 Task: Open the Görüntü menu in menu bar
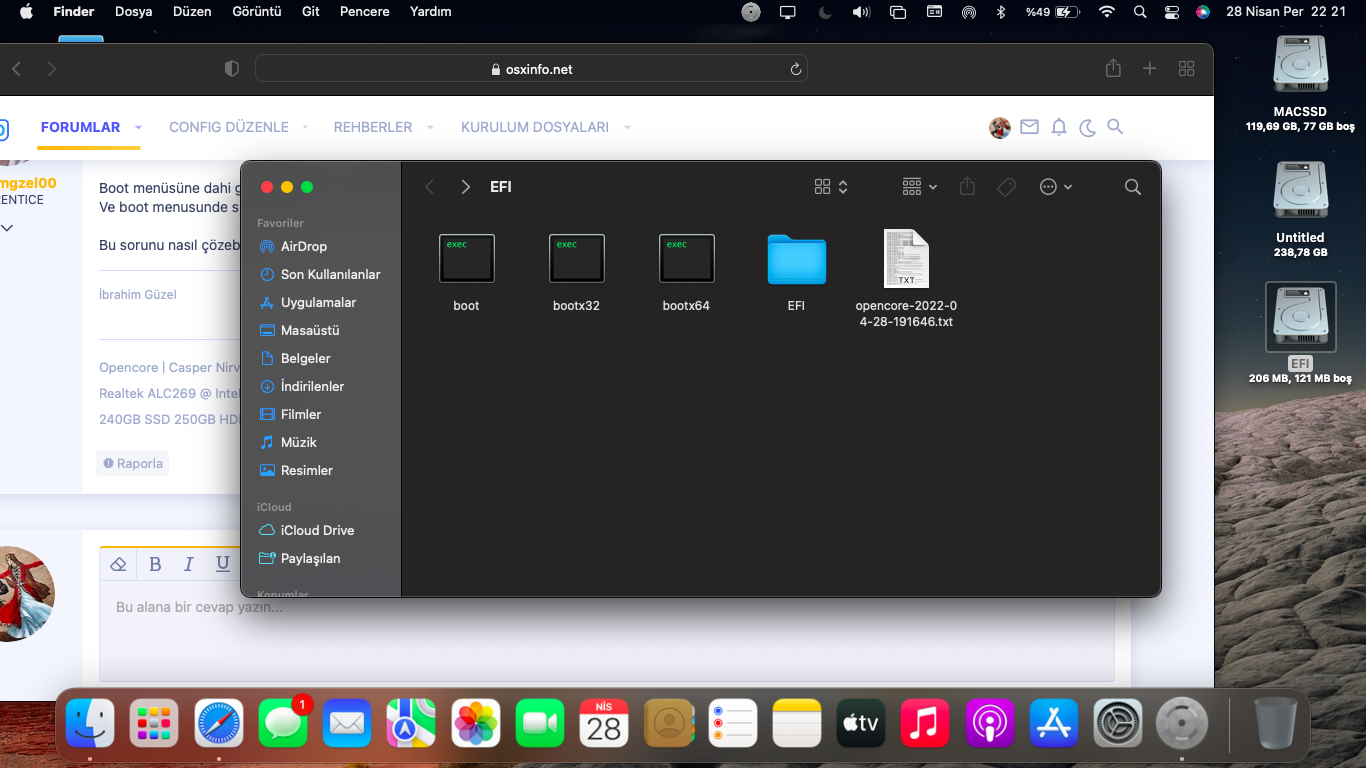click(x=256, y=12)
